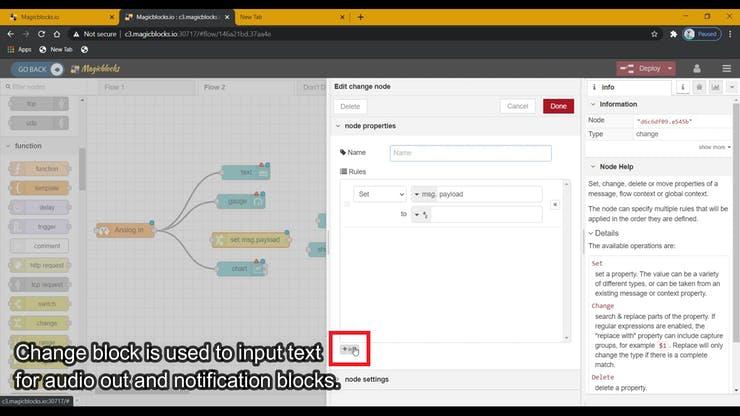This screenshot has height=416, width=740.
Task: Open the info icon sidebar tab
Action: 682,87
